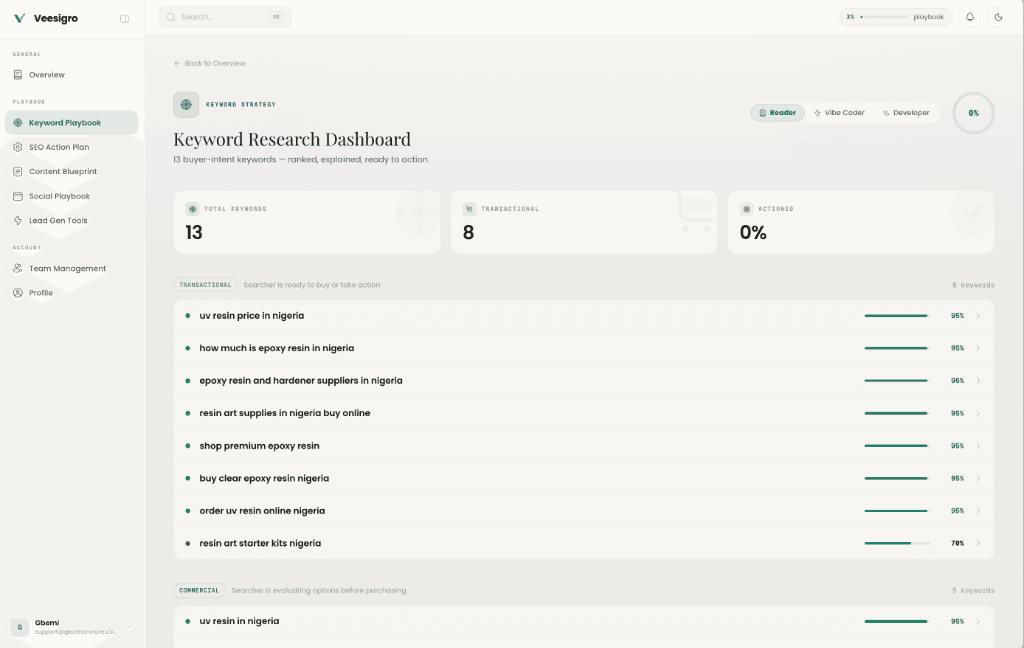
Task: Click the Developer code icon
Action: point(886,113)
